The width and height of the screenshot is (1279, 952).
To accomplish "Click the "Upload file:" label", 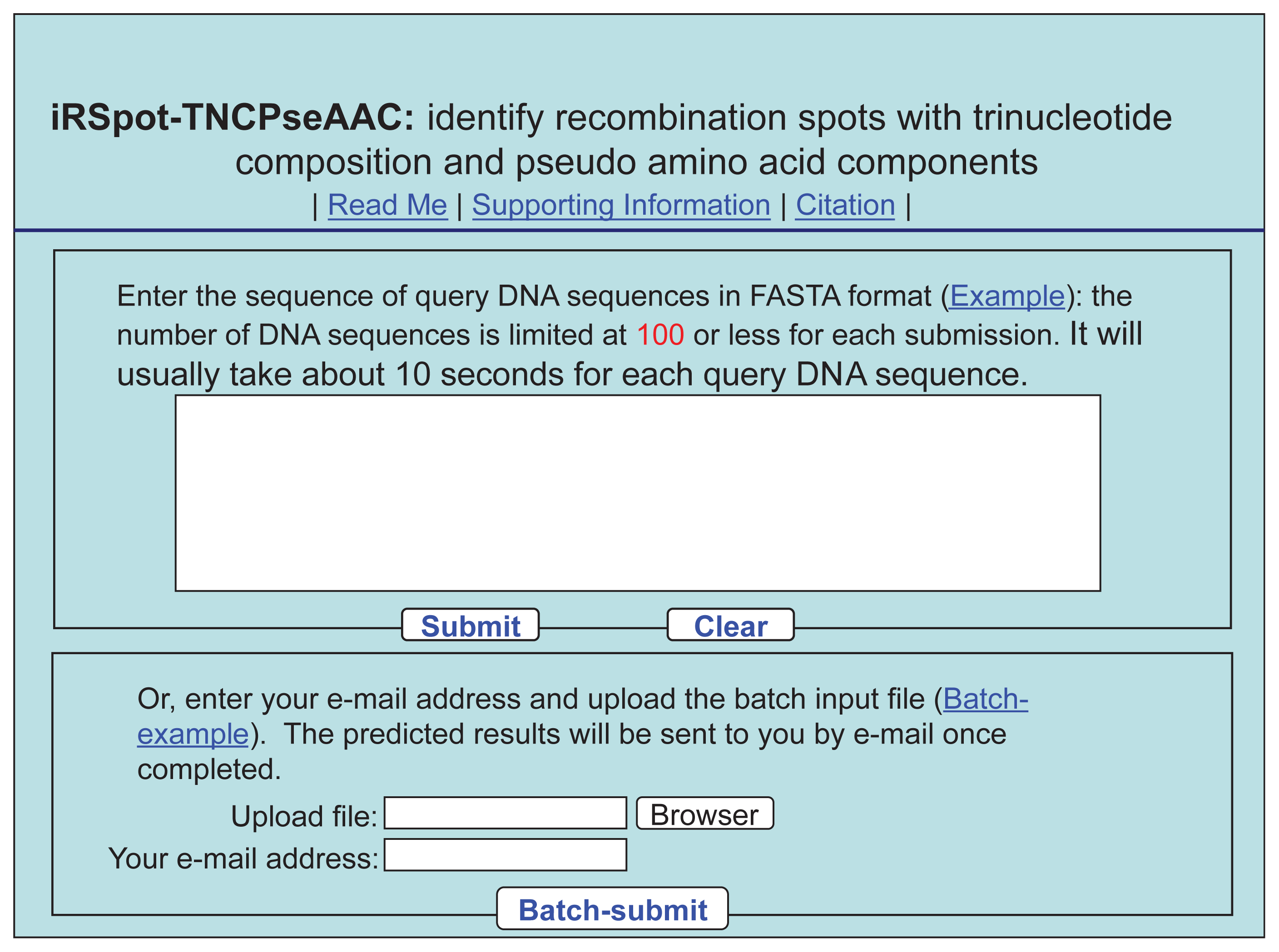I will (304, 817).
